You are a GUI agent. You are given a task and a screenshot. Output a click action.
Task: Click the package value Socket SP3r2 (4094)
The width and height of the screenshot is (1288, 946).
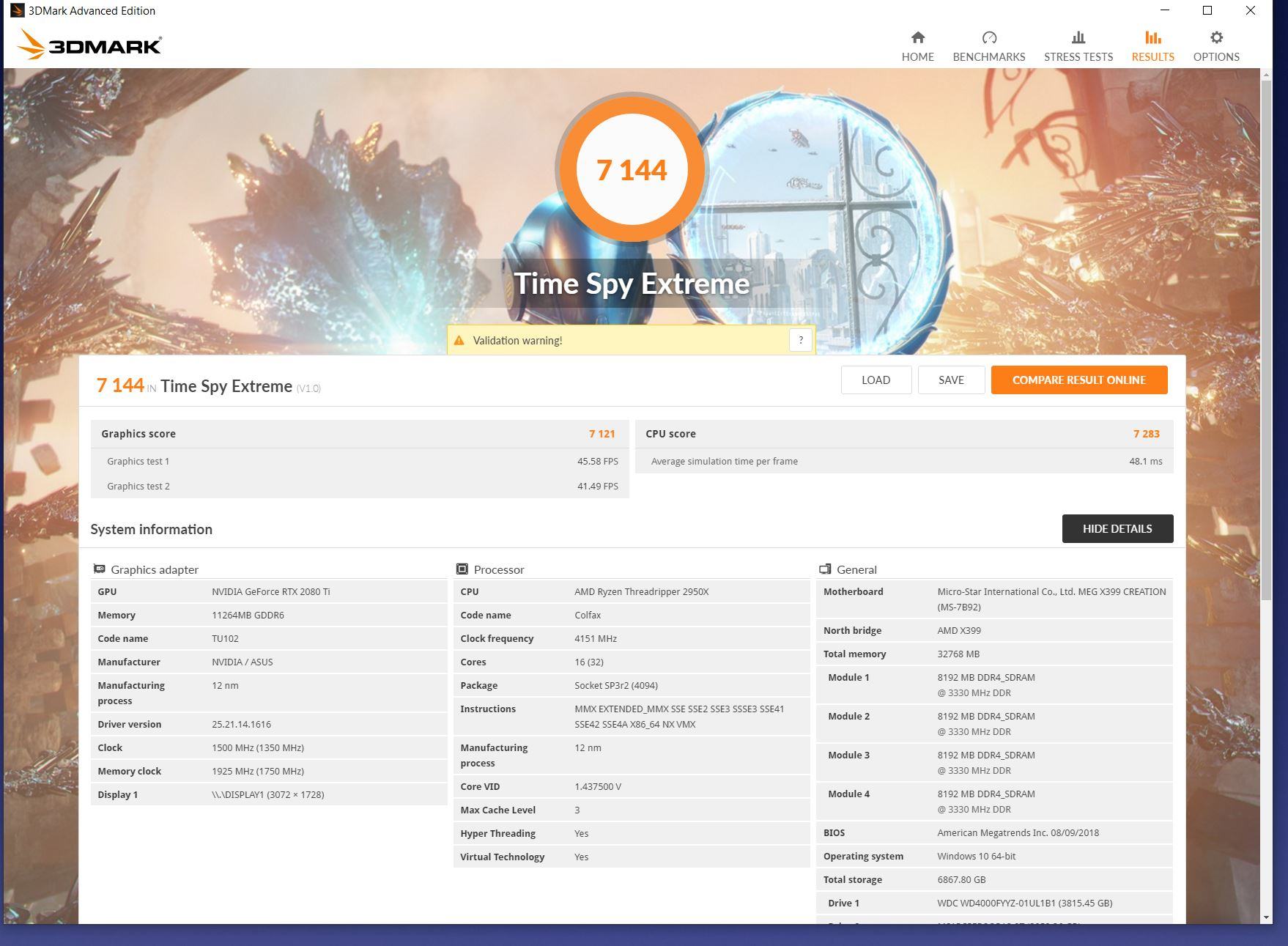616,685
